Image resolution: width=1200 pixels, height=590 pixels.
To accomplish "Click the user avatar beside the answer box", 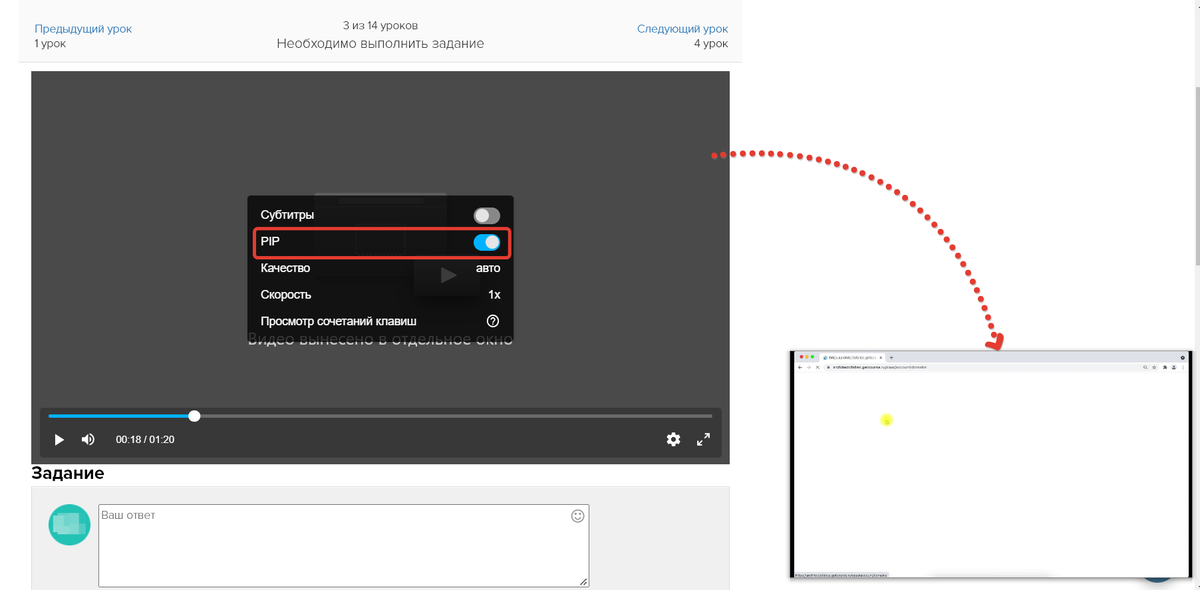I will [70, 525].
